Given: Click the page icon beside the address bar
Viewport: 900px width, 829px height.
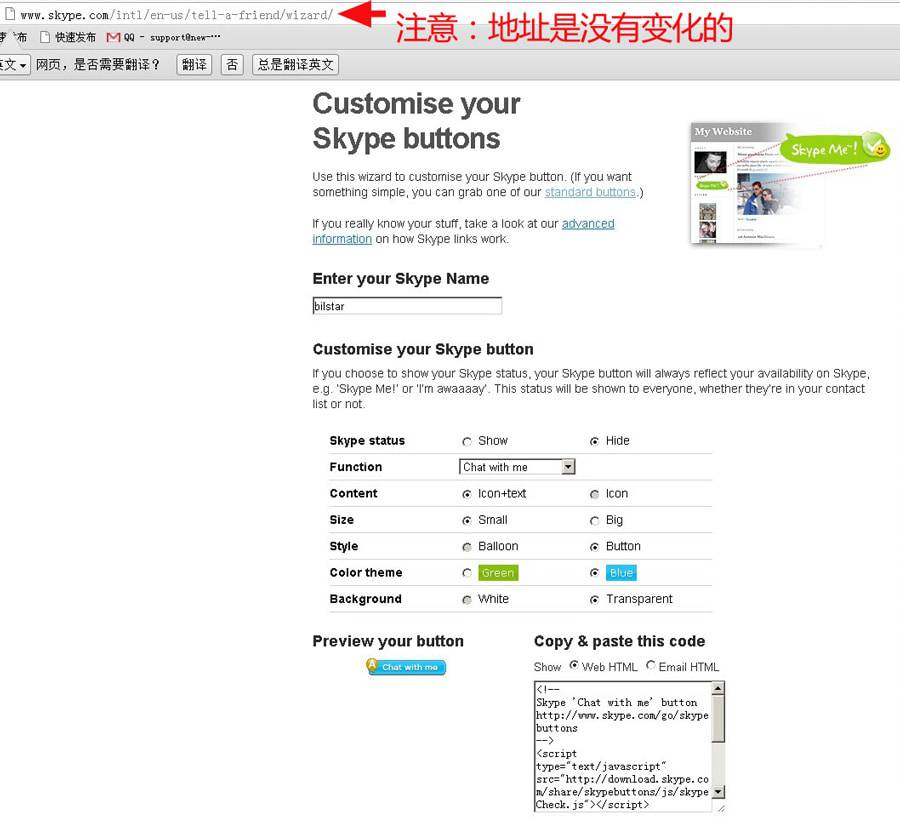Looking at the screenshot, I should [8, 15].
